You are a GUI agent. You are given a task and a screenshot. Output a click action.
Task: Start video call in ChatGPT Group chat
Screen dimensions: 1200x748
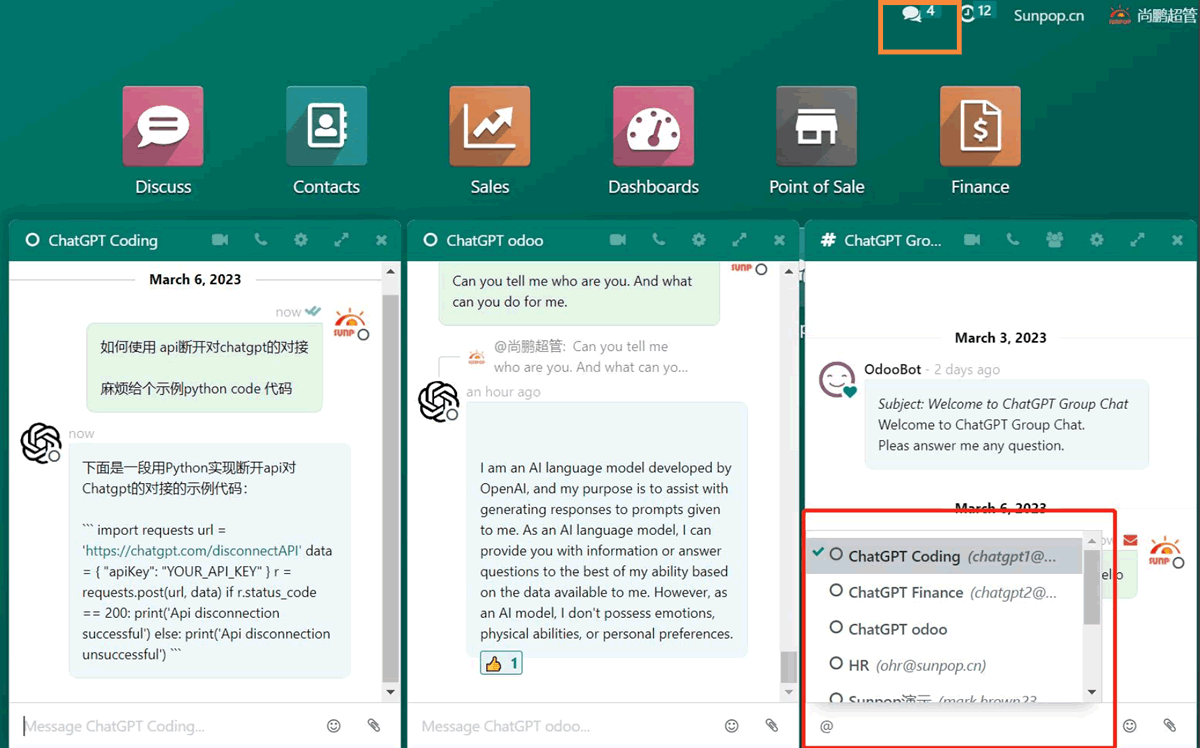click(x=972, y=240)
